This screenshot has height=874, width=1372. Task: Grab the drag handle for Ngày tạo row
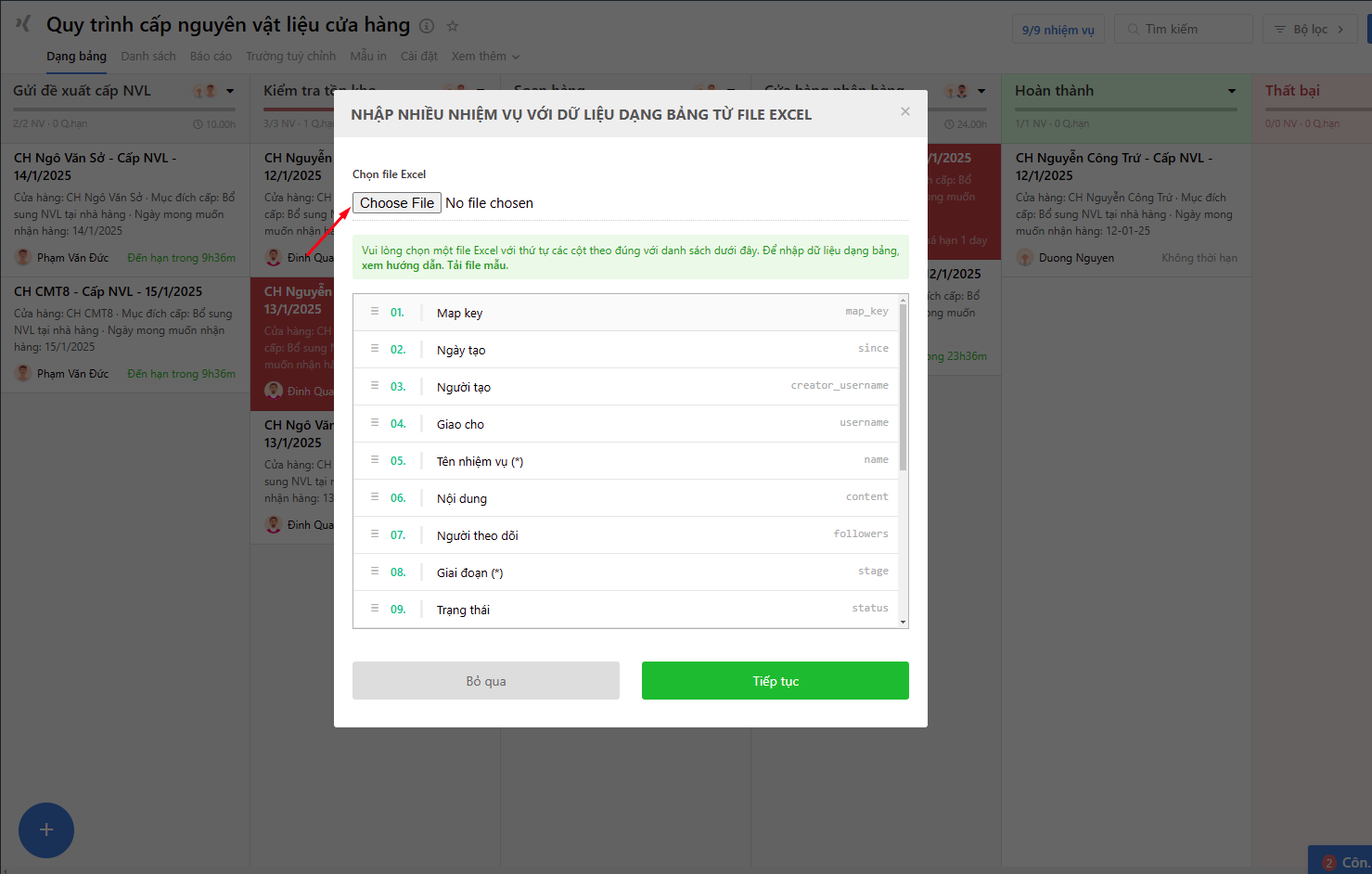coord(375,349)
